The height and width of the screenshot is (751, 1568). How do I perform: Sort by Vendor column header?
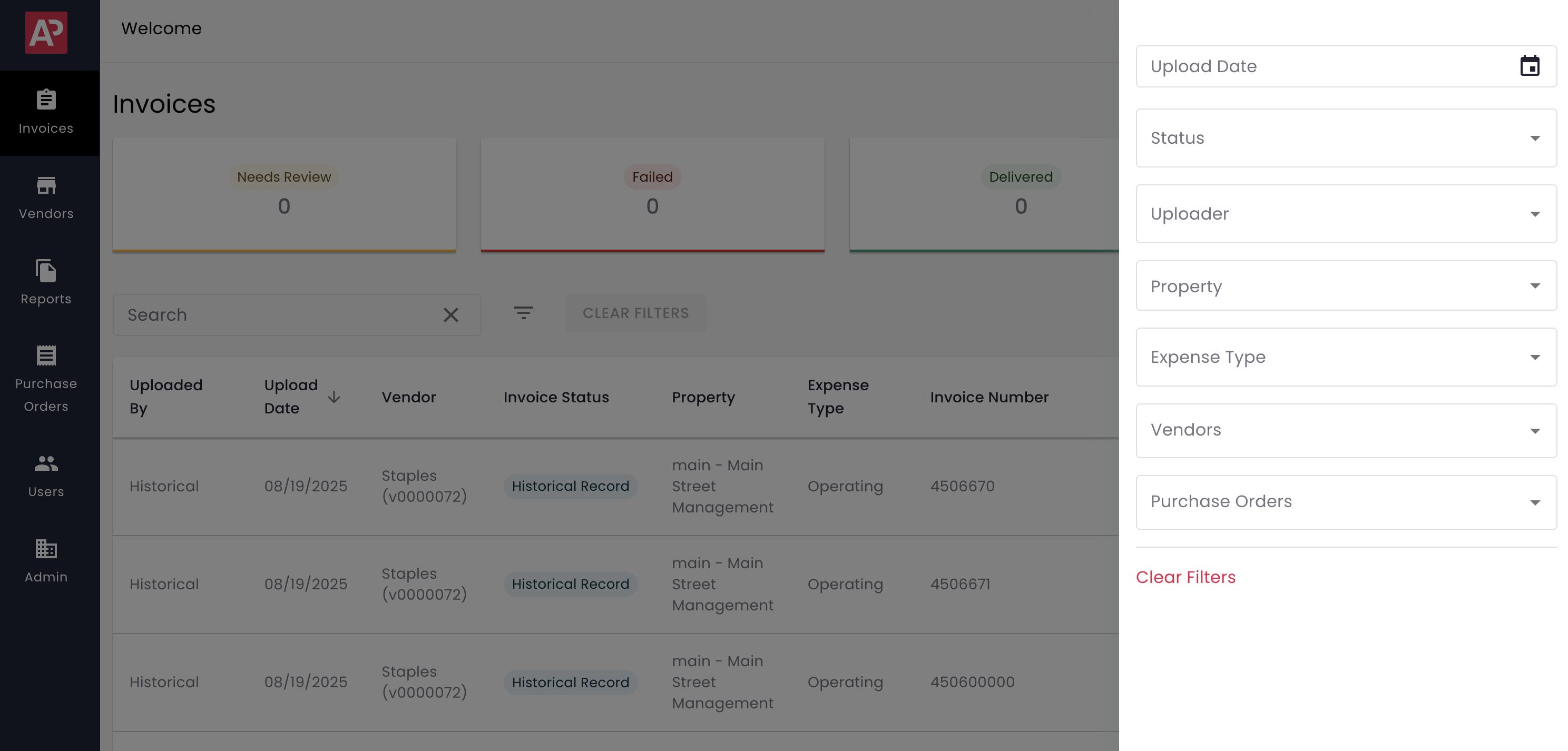click(x=408, y=398)
